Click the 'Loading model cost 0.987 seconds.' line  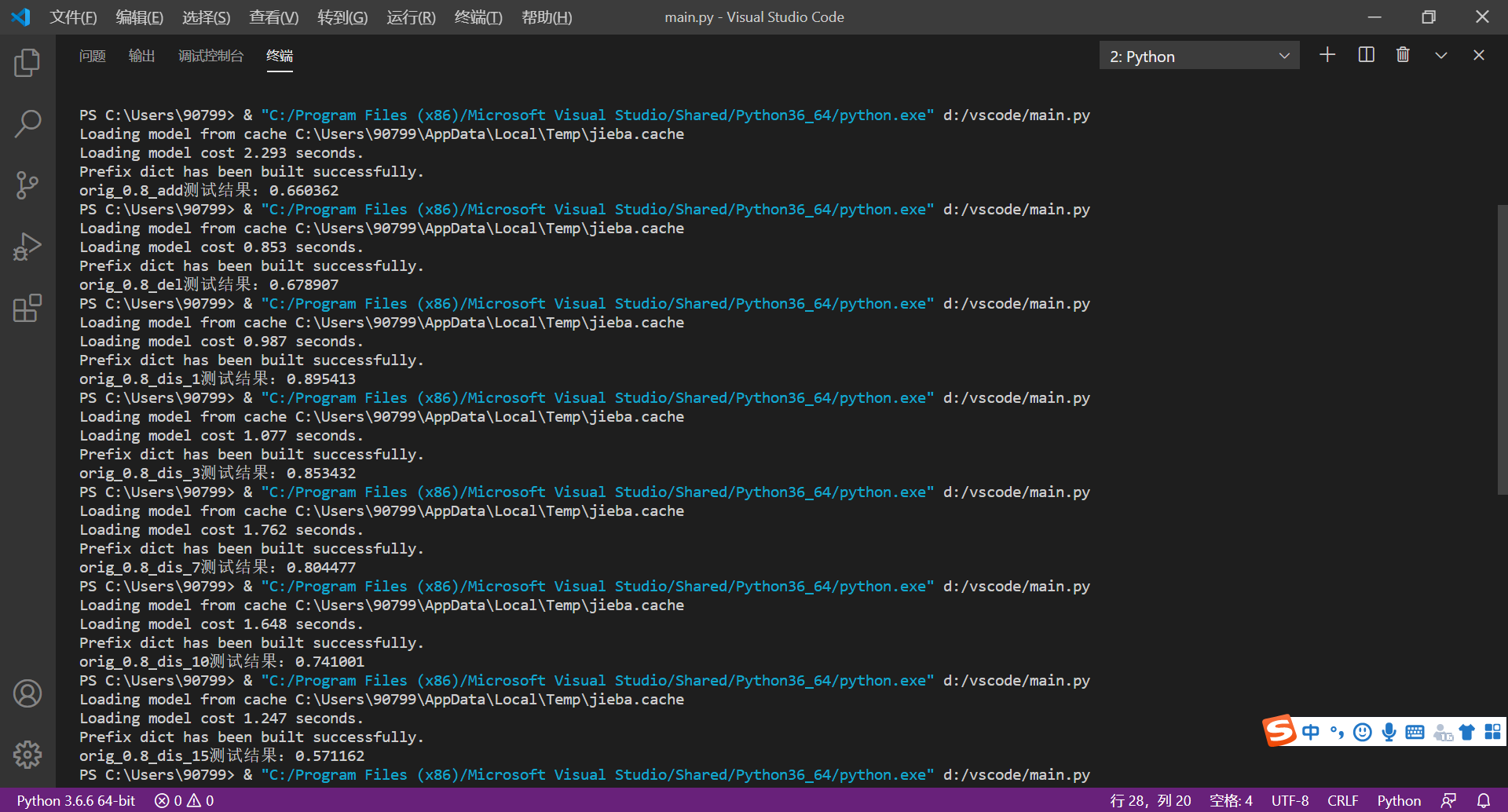coord(221,341)
